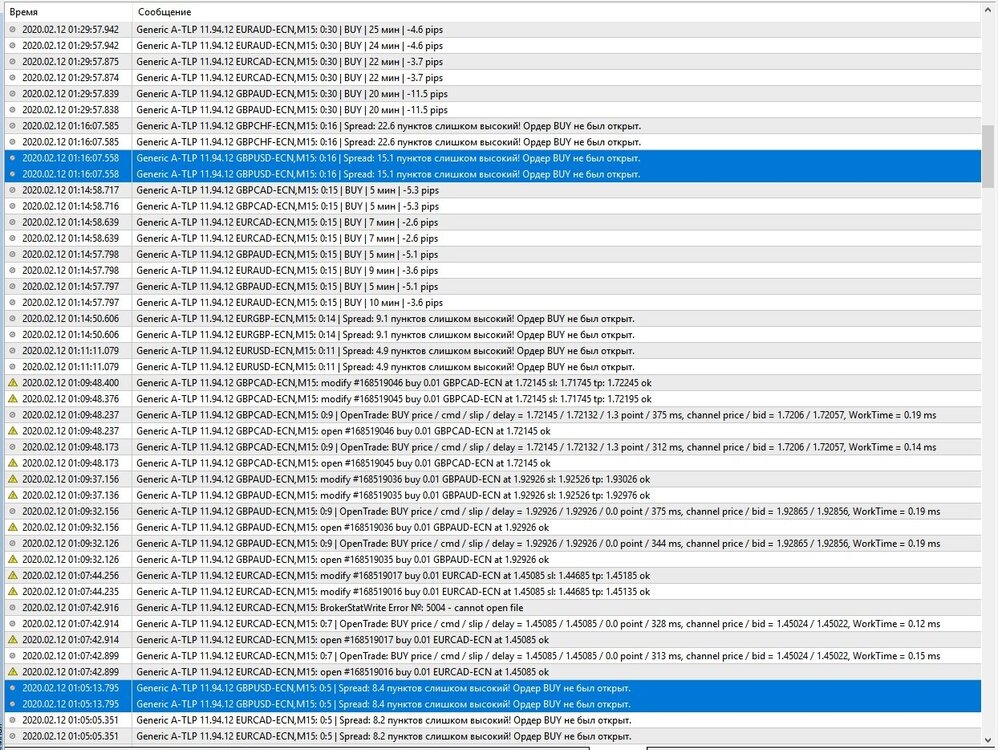Click the vertical scrollbar thumb
Viewport: 998px width, 750px height.
click(988, 156)
